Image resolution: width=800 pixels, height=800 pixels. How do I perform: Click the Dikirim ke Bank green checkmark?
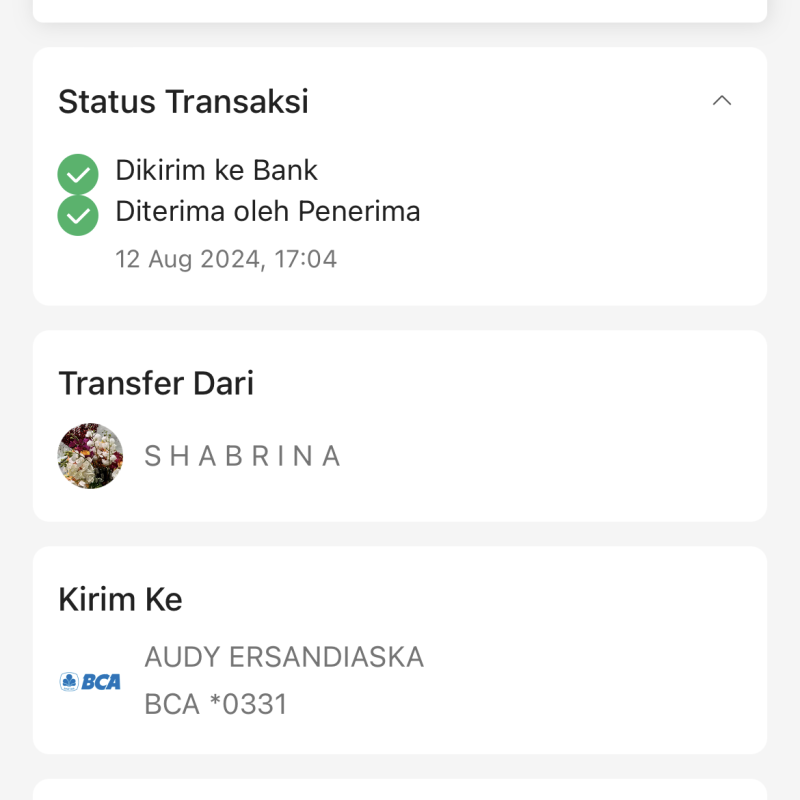78,174
